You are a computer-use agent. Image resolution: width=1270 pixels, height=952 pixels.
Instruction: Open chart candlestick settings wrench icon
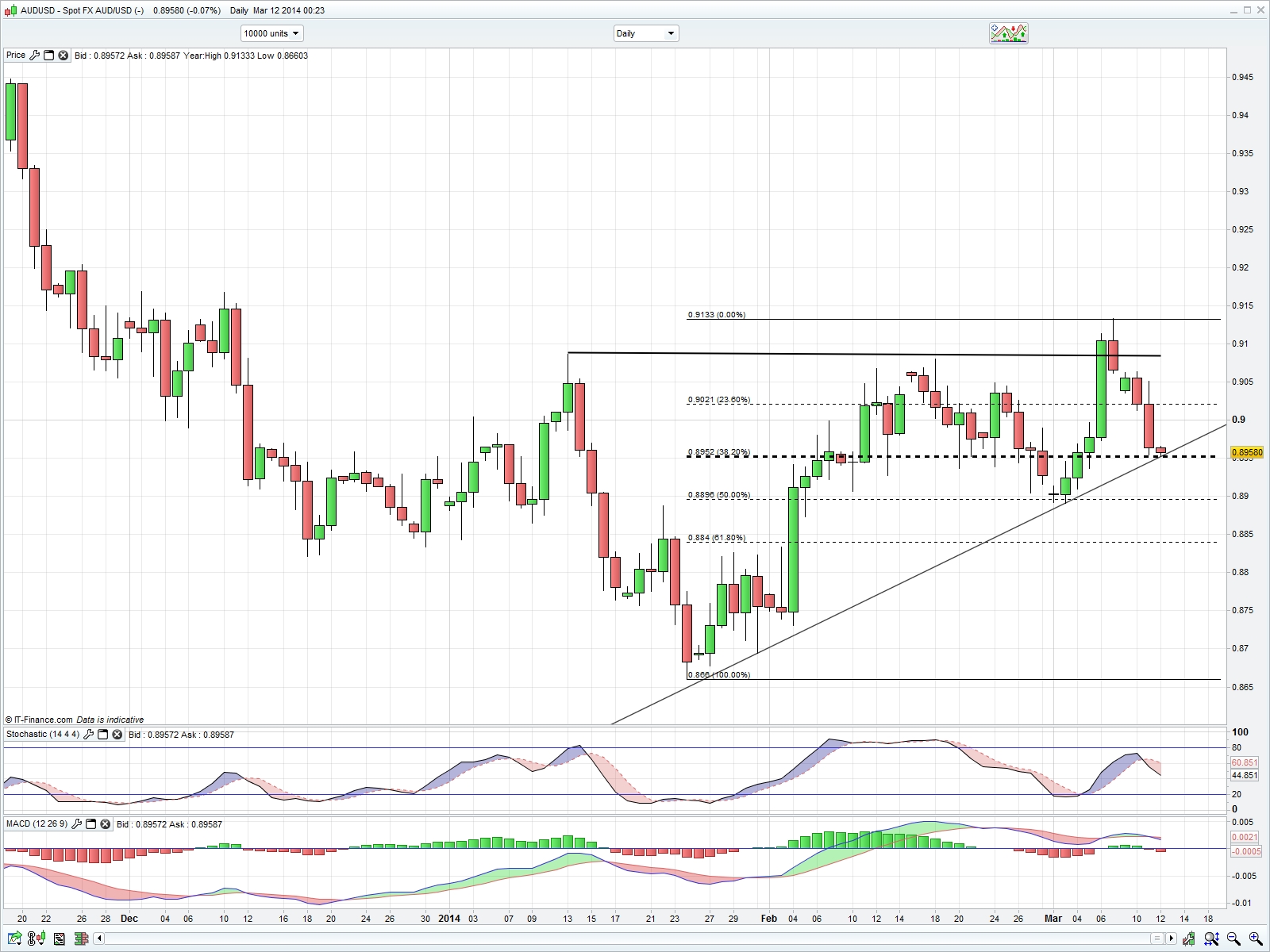coord(1188,939)
